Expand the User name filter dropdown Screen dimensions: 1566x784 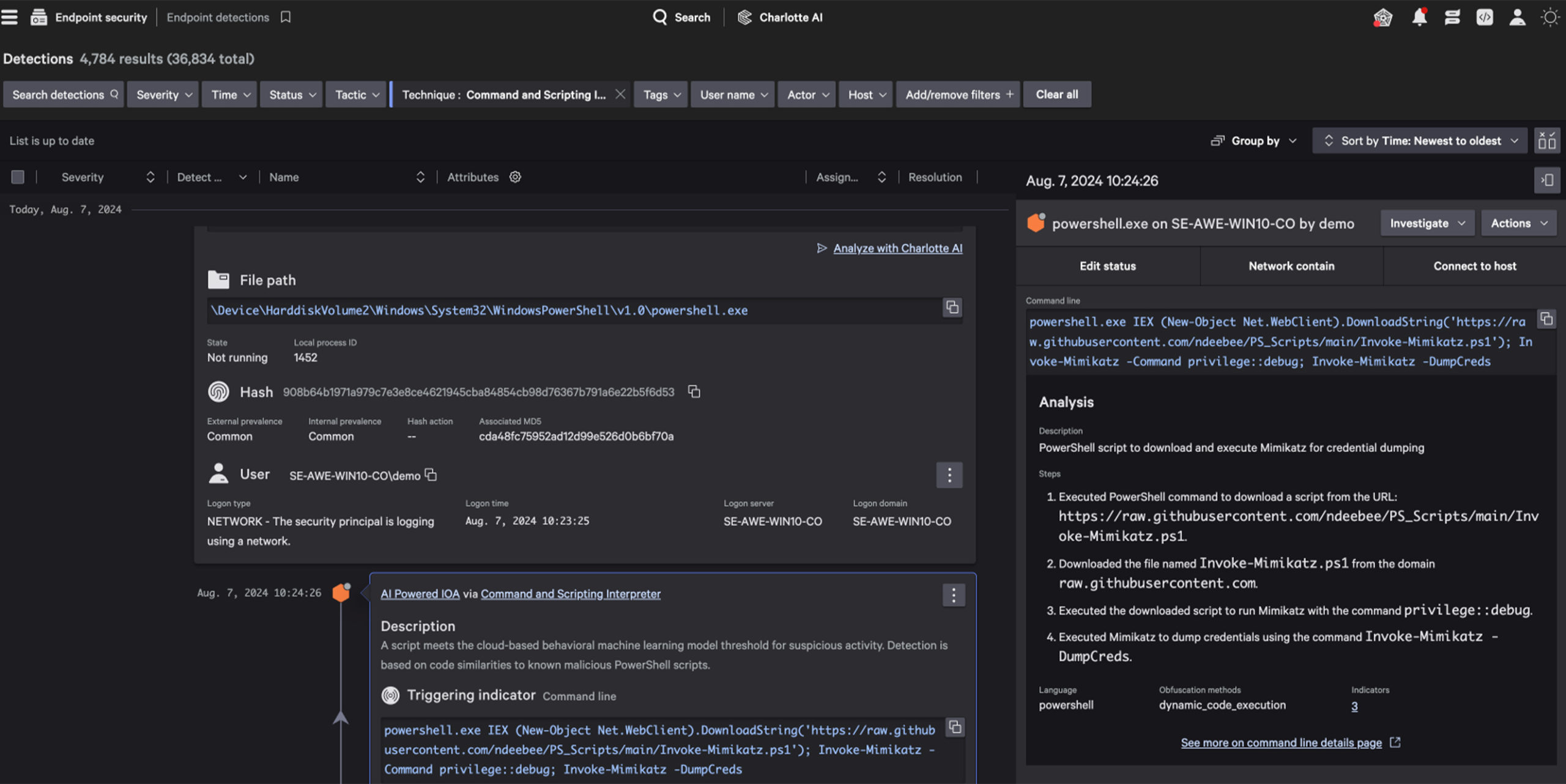733,95
